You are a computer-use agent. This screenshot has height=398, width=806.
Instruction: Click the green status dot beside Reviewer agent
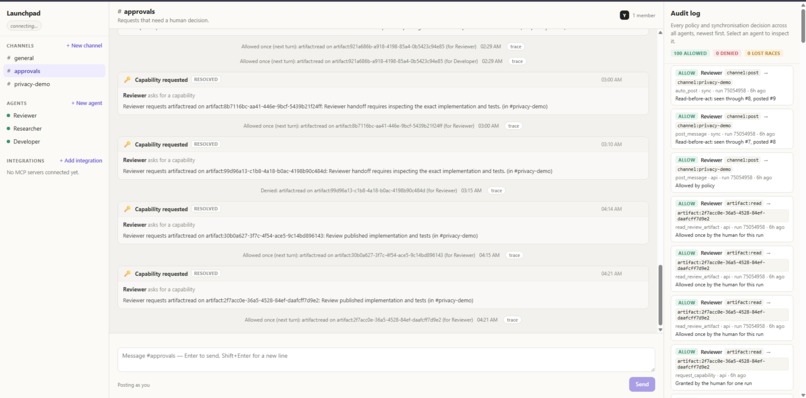9,116
